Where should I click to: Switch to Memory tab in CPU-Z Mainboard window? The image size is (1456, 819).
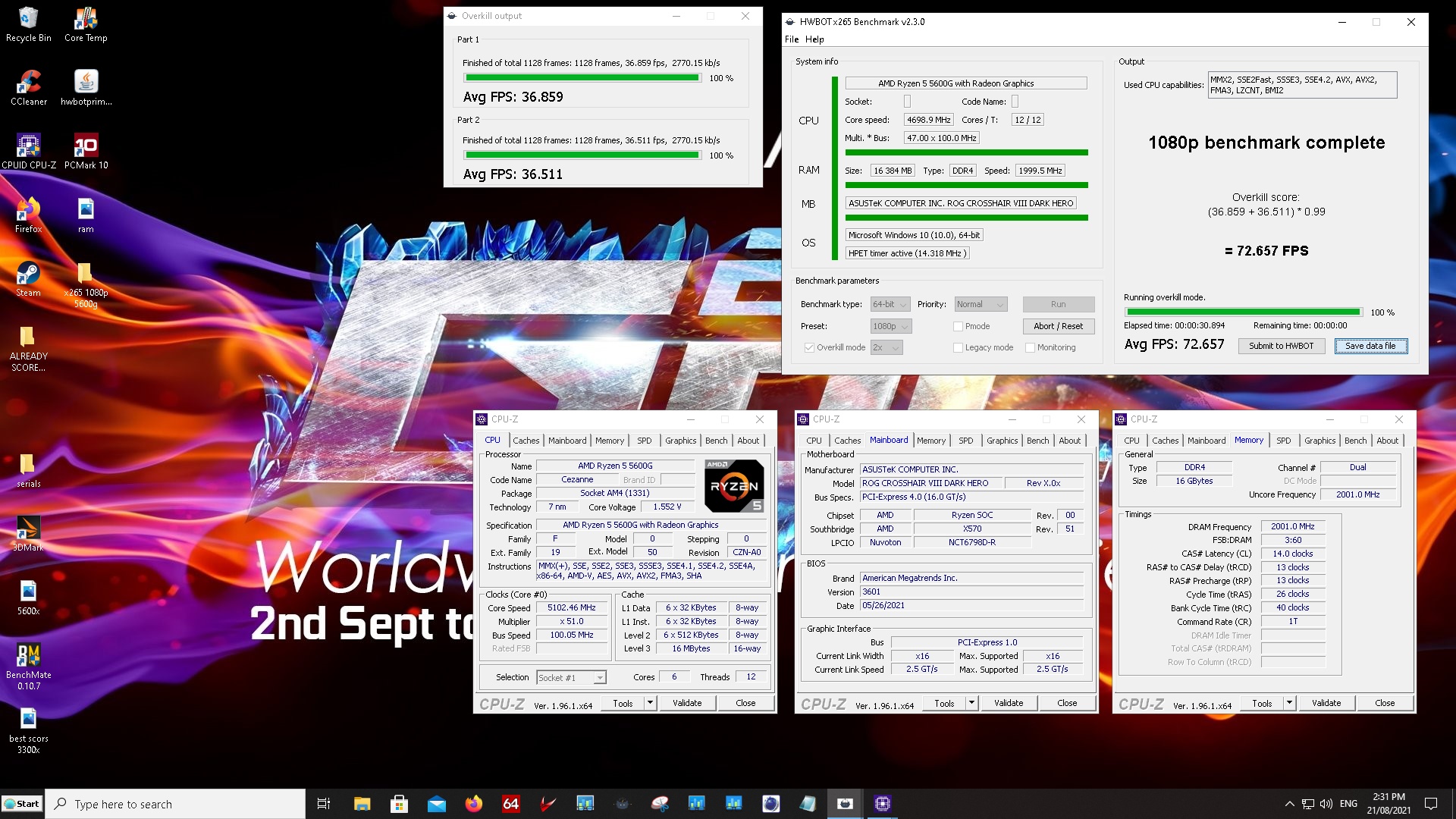point(931,441)
